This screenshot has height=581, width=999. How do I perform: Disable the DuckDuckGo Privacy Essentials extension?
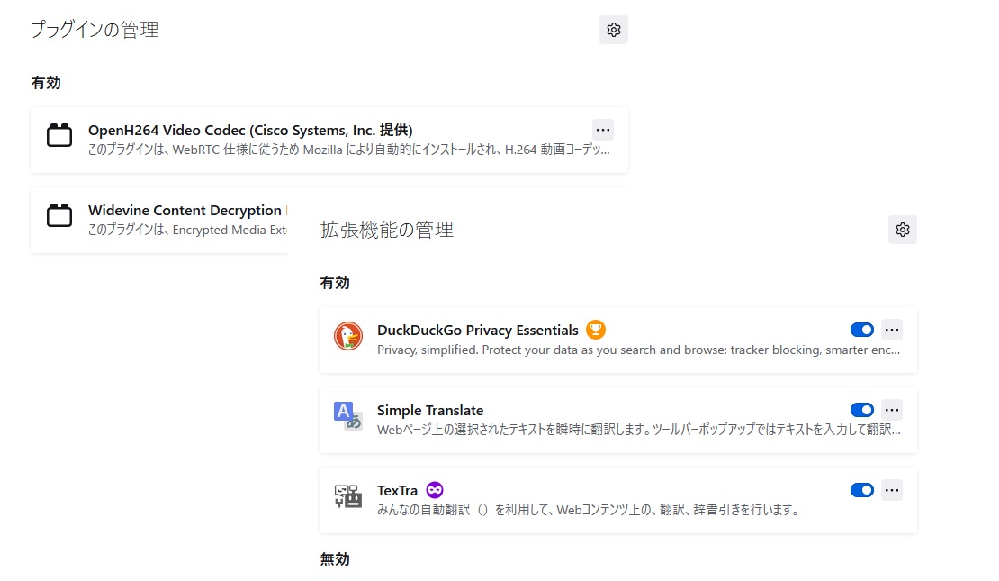pos(862,329)
